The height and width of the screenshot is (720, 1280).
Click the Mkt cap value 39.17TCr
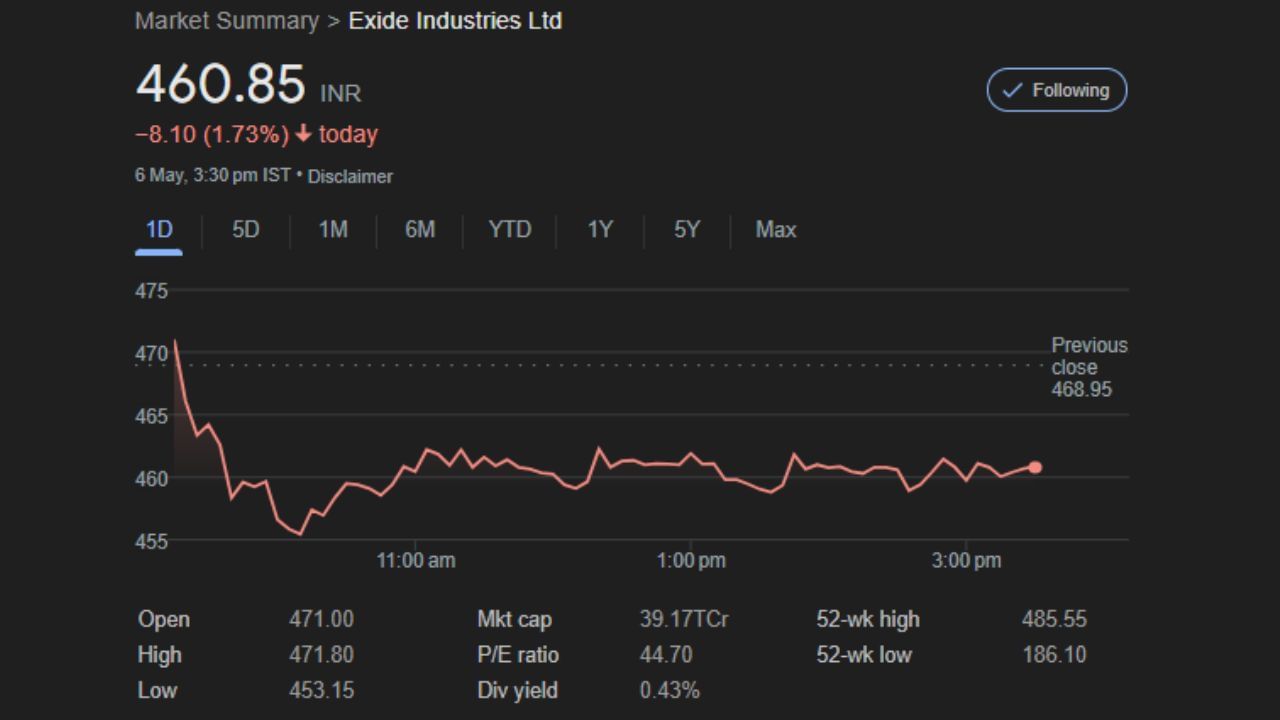(x=684, y=619)
